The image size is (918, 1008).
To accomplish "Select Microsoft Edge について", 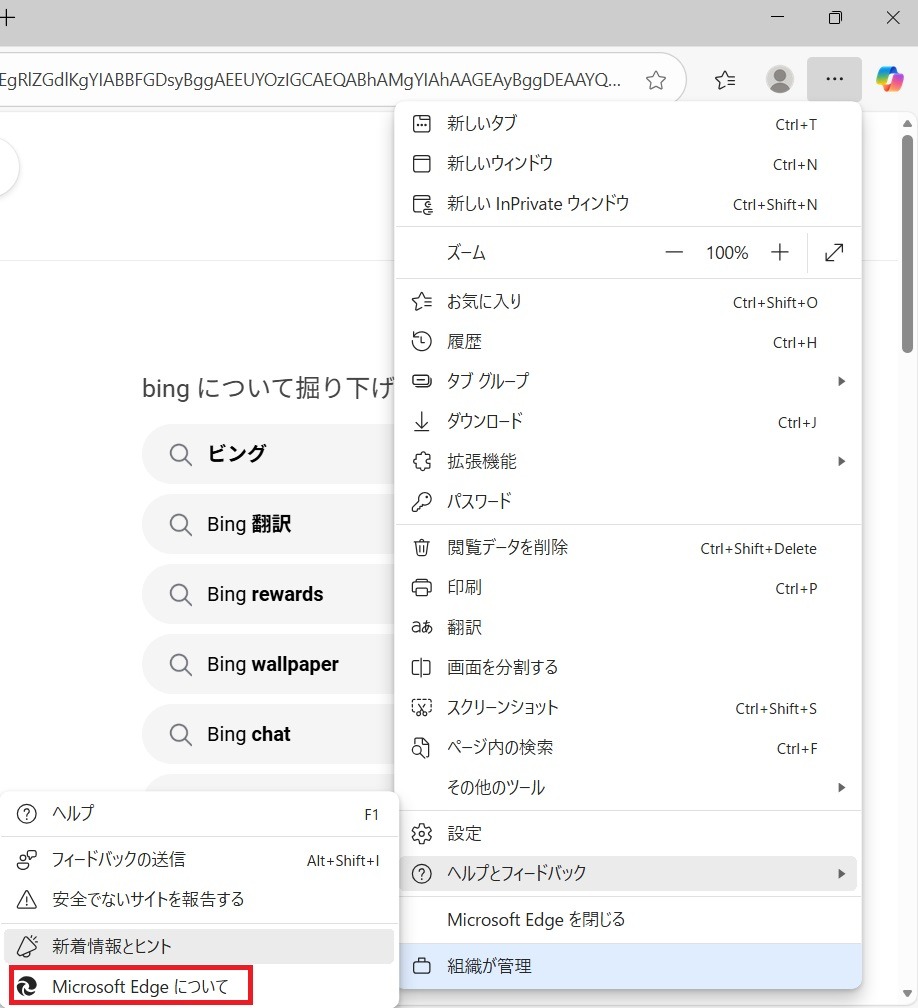I will (140, 987).
